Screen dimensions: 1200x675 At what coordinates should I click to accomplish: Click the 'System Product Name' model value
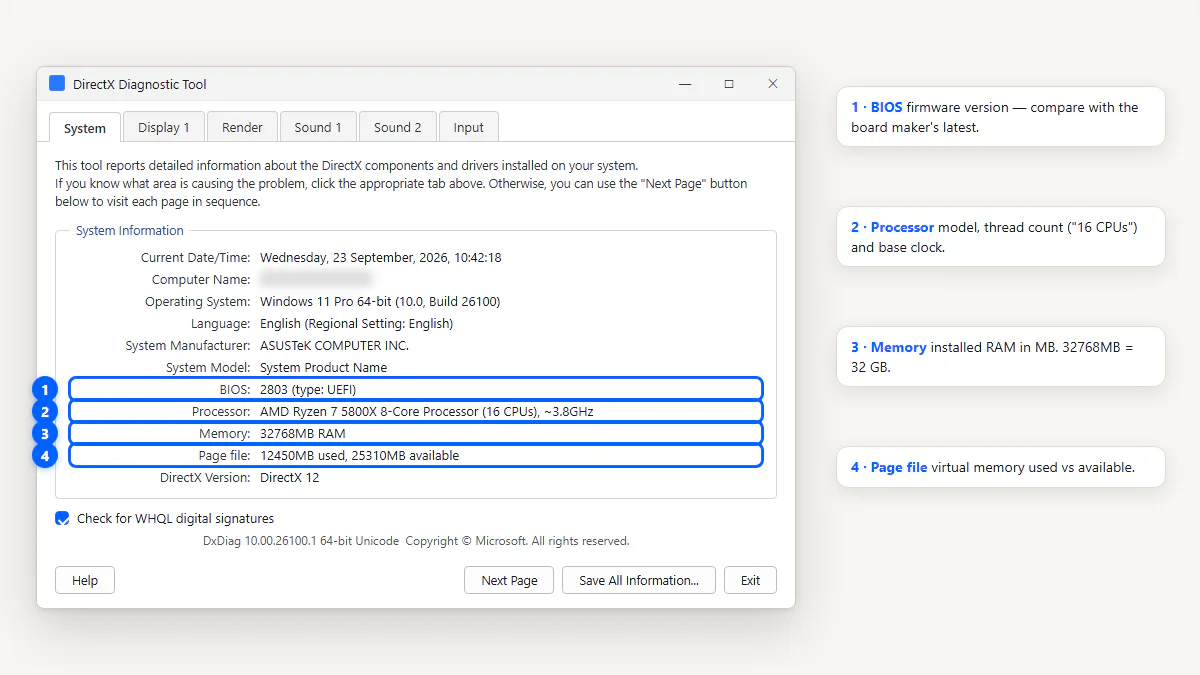pyautogui.click(x=323, y=367)
